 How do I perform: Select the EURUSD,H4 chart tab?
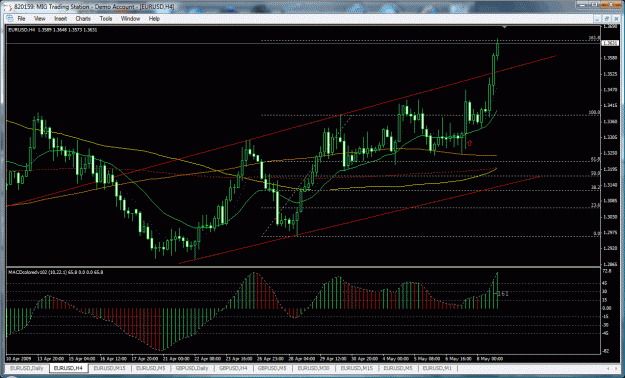[x=68, y=368]
